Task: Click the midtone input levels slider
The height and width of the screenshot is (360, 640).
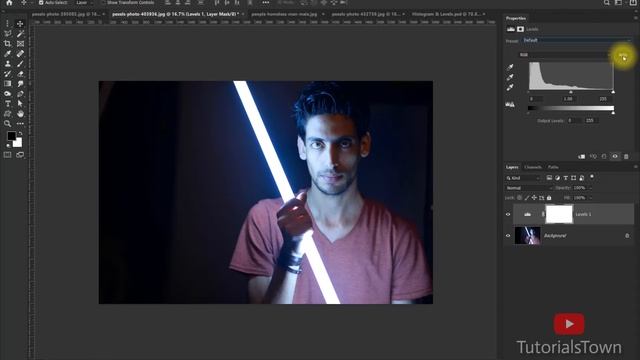Action: [x=571, y=92]
